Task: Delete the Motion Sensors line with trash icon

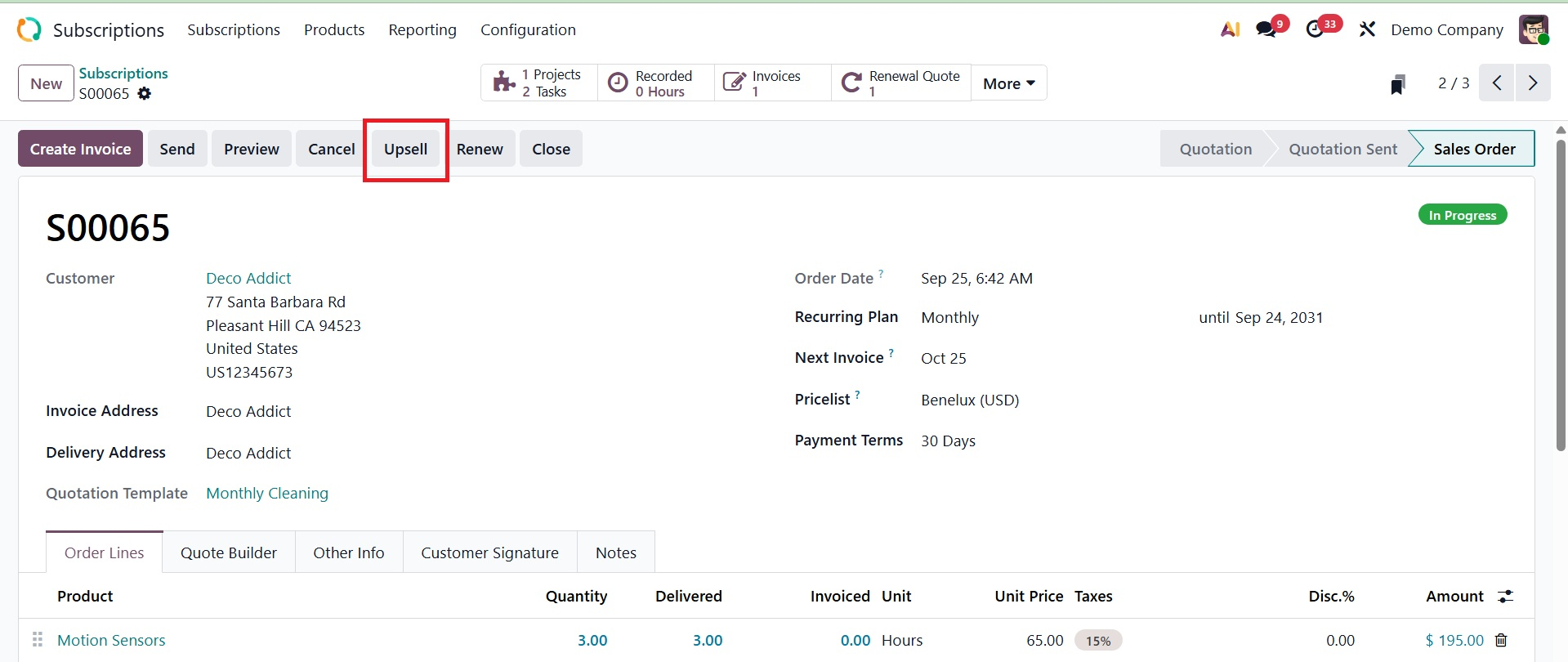Action: click(x=1501, y=641)
